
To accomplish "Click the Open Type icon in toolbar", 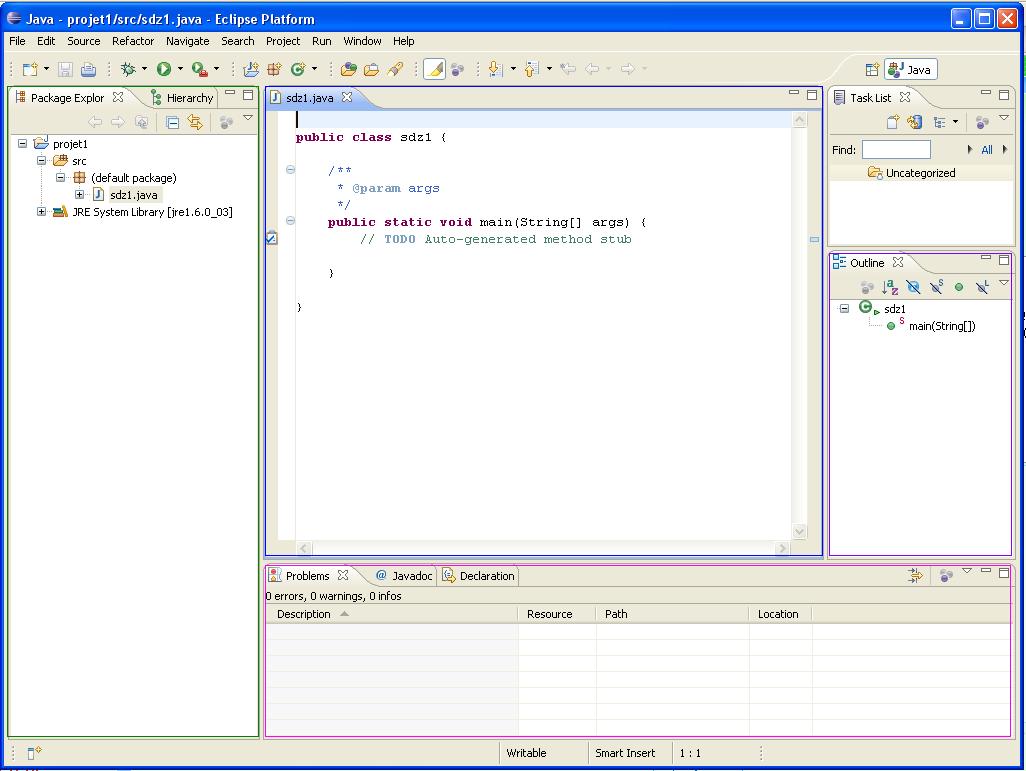I will click(349, 69).
